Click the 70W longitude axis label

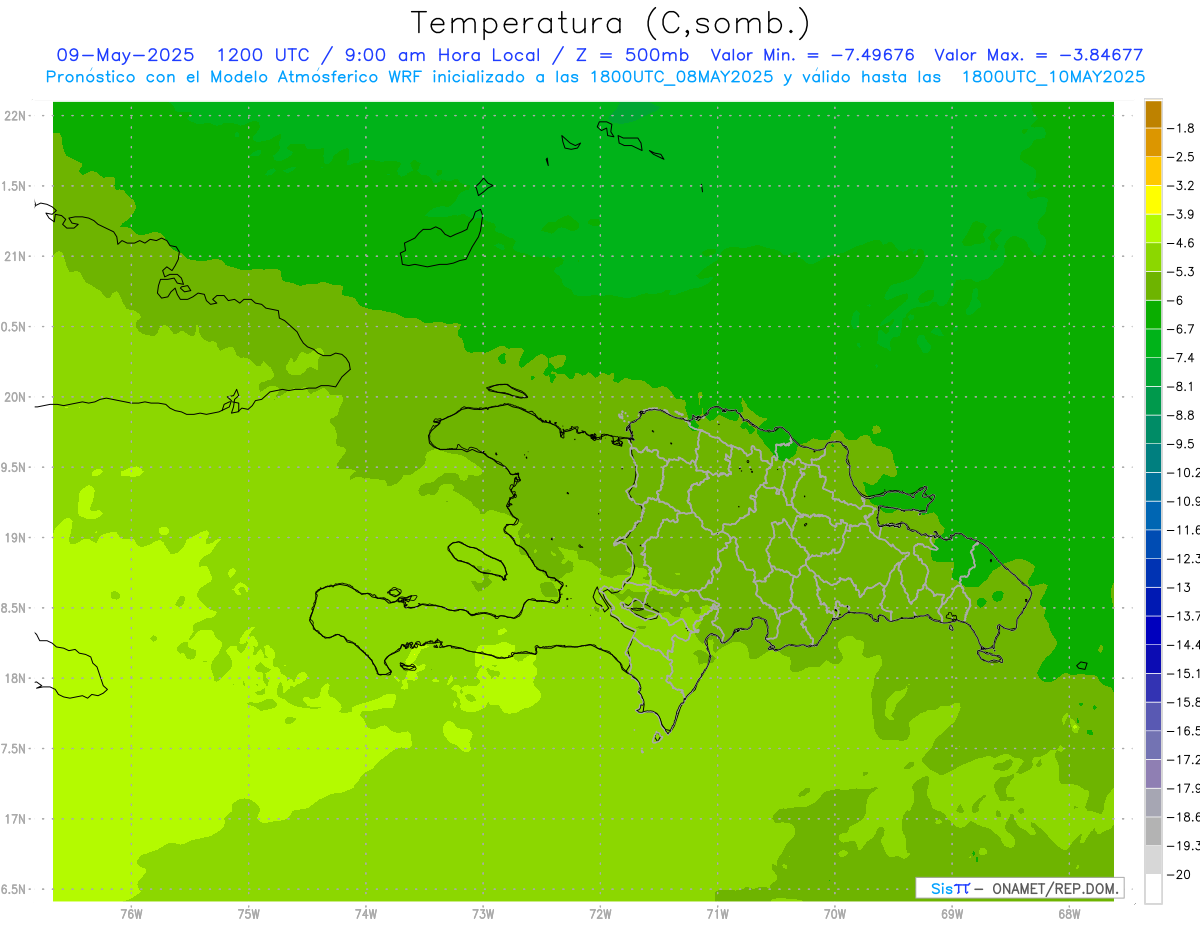point(834,913)
